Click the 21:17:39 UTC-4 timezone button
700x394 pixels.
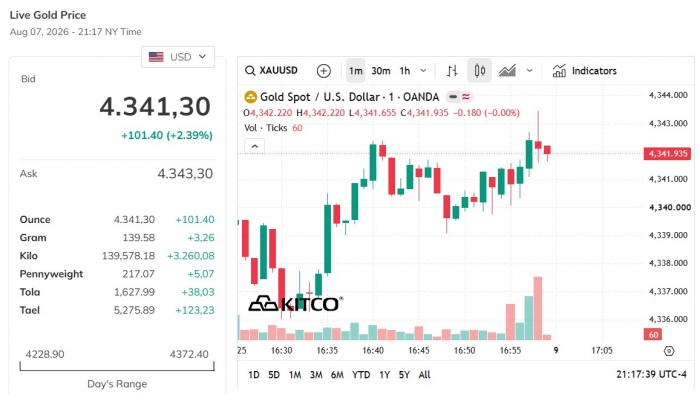click(651, 374)
